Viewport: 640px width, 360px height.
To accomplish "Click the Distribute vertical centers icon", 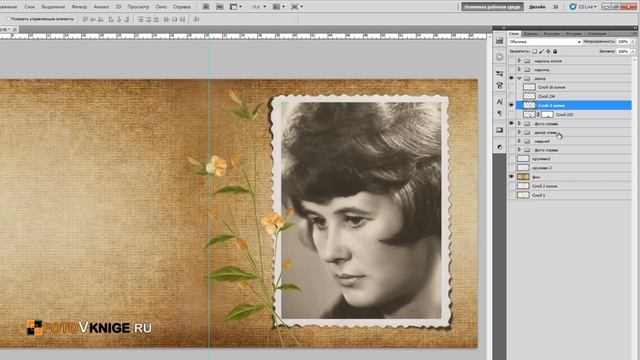I will 148,19.
